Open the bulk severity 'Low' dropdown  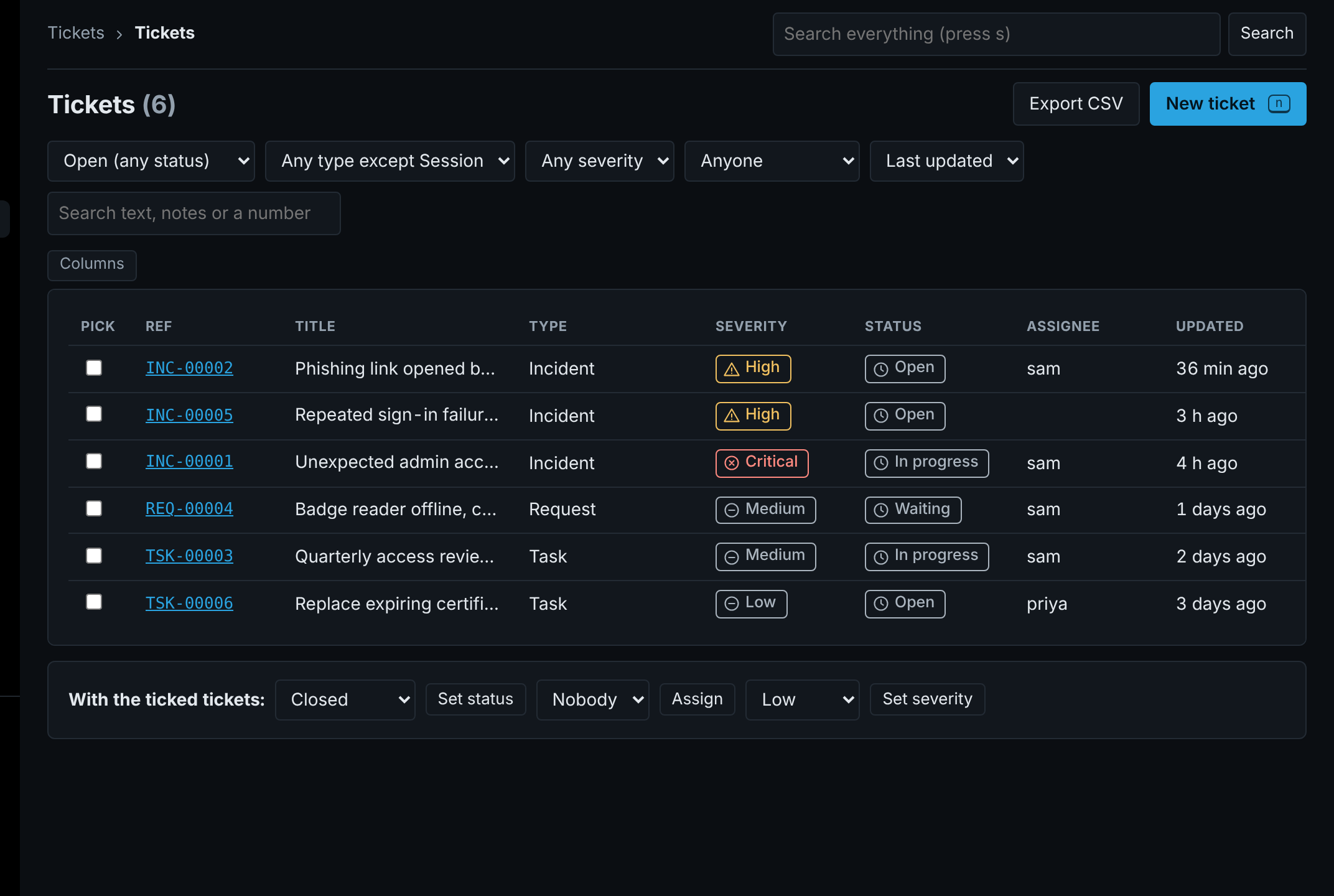click(802, 700)
